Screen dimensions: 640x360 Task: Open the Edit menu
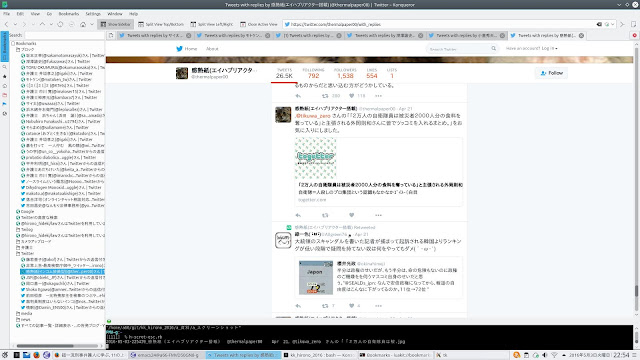click(20, 14)
